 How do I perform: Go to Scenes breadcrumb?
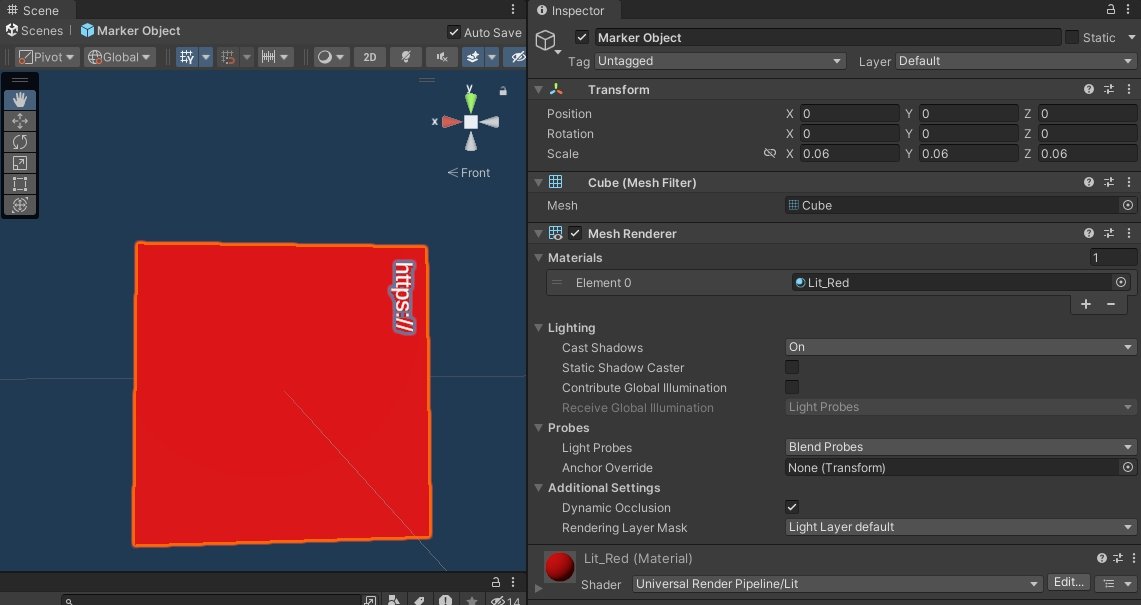pyautogui.click(x=34, y=31)
